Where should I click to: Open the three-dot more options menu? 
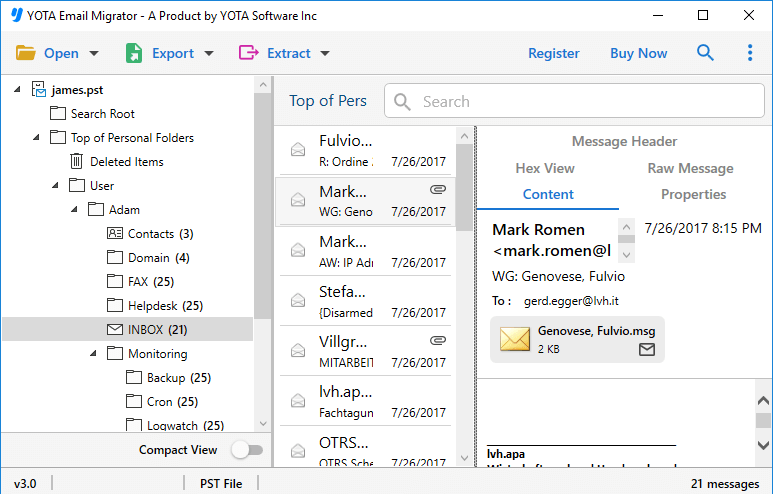(x=750, y=53)
